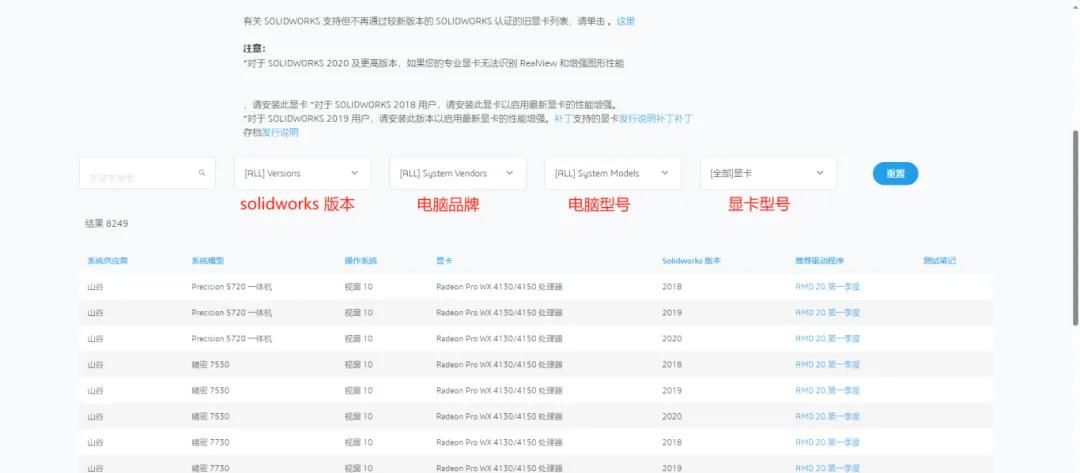Open AMD 20.第一季度 driver link in first row
Viewport: 1080px width, 473px height.
pyautogui.click(x=827, y=287)
